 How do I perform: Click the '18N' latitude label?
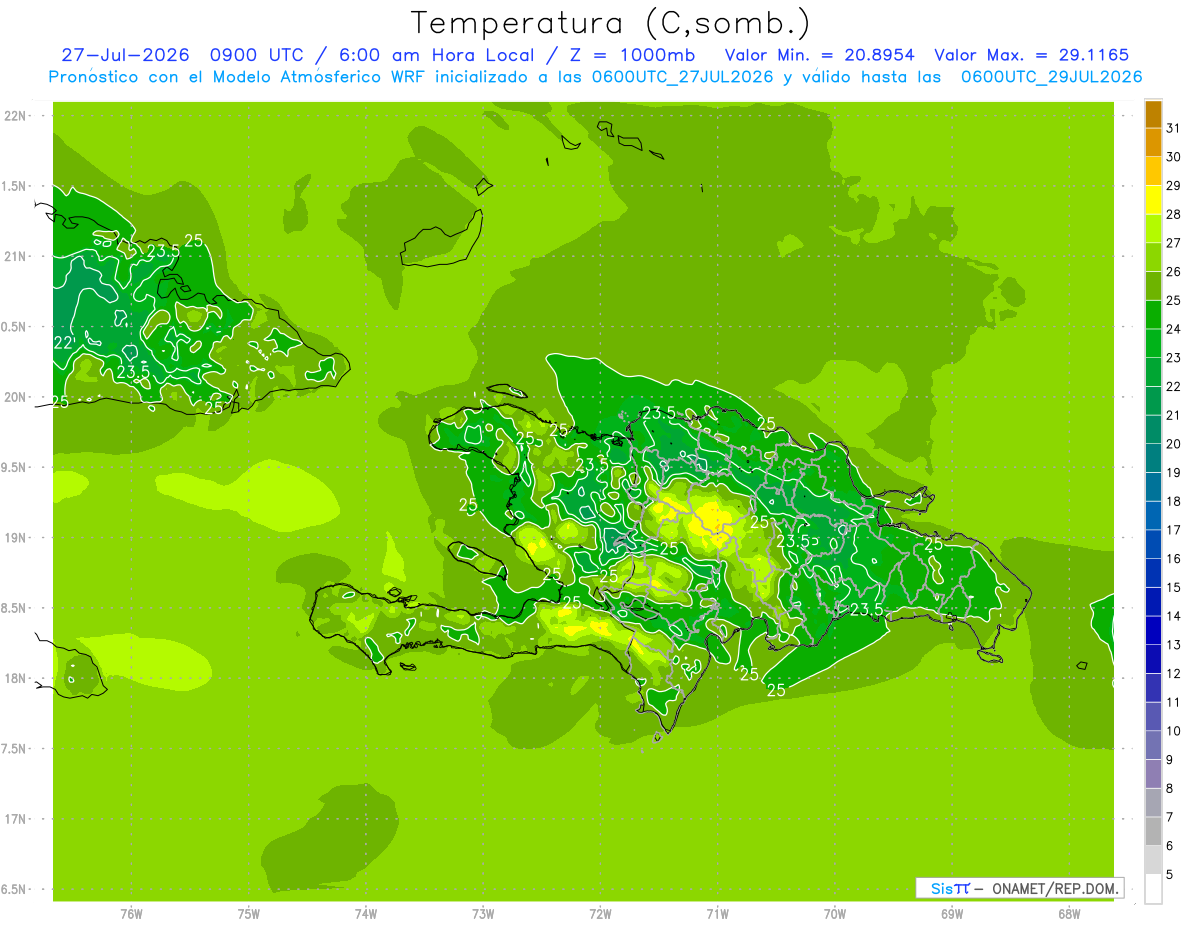coord(14,679)
